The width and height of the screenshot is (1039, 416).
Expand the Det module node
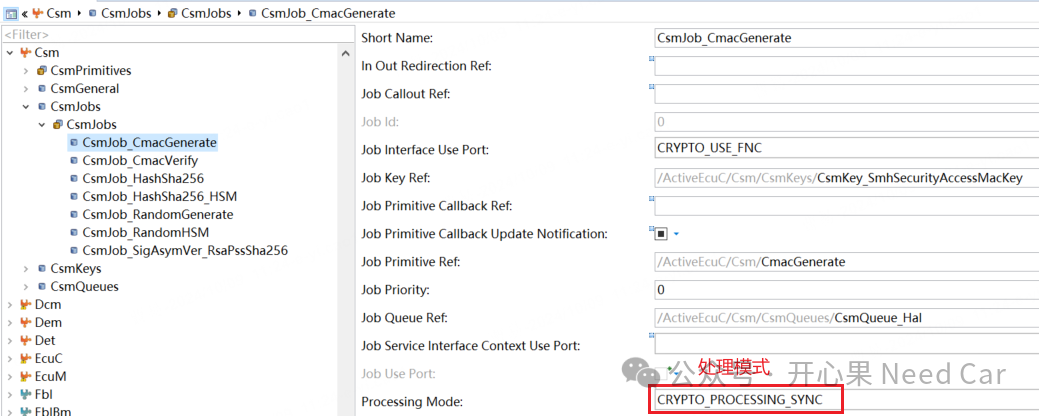click(10, 341)
